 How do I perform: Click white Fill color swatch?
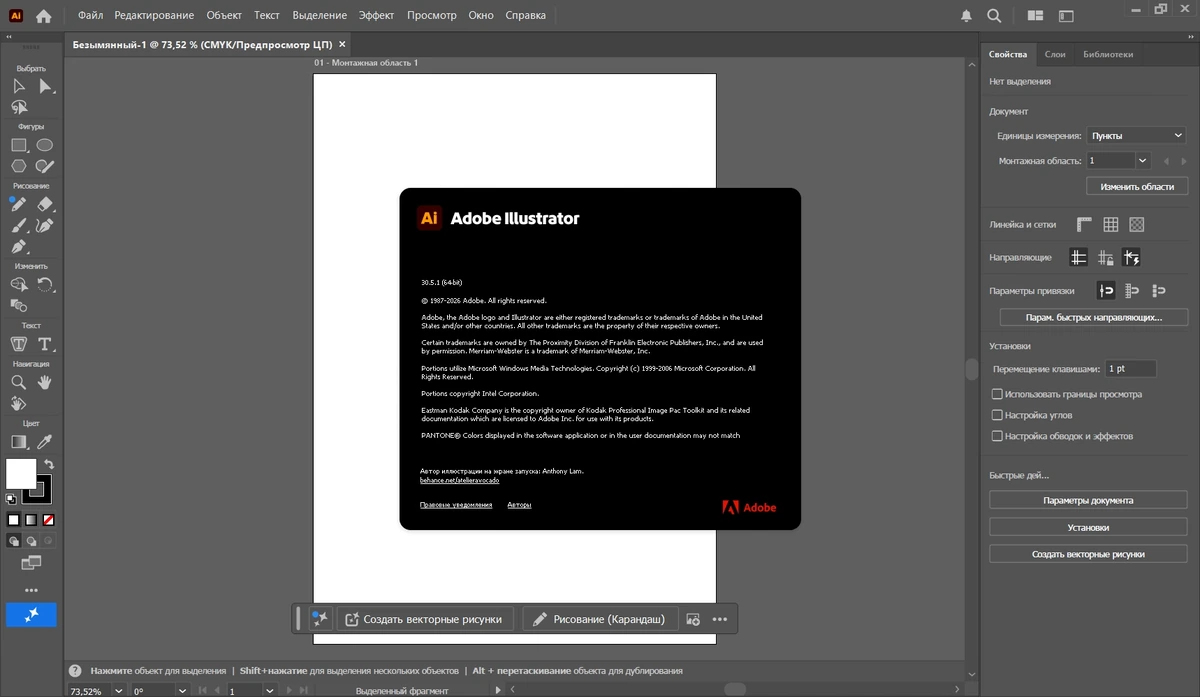20,473
